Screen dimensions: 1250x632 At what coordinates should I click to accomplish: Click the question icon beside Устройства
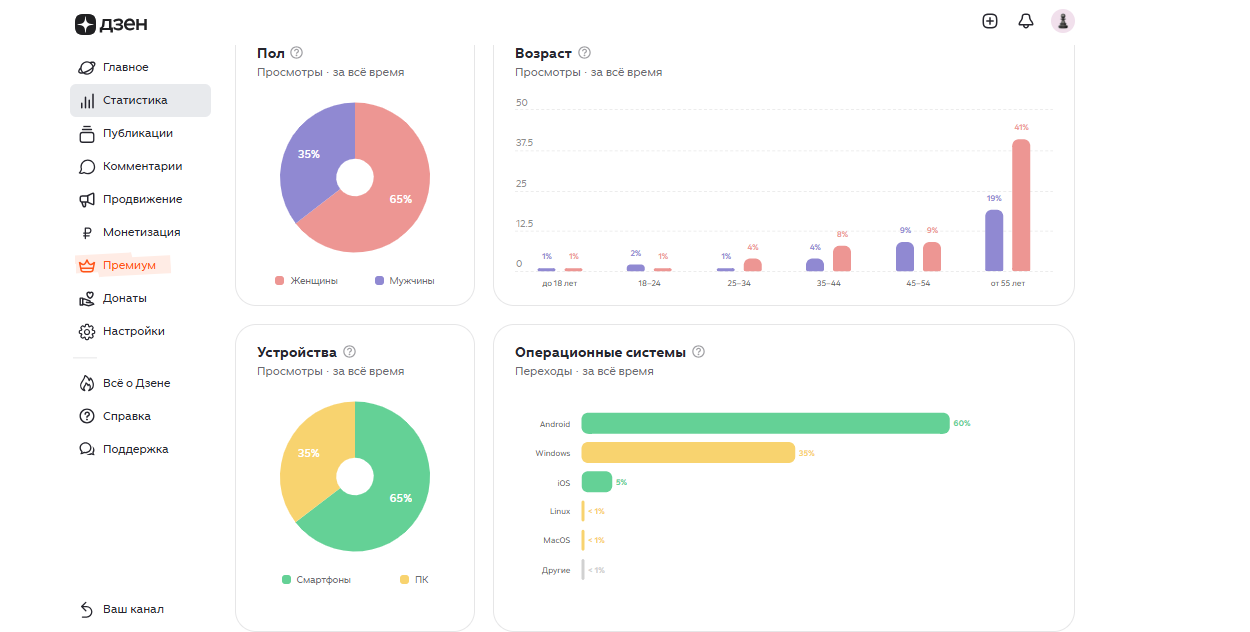point(349,352)
